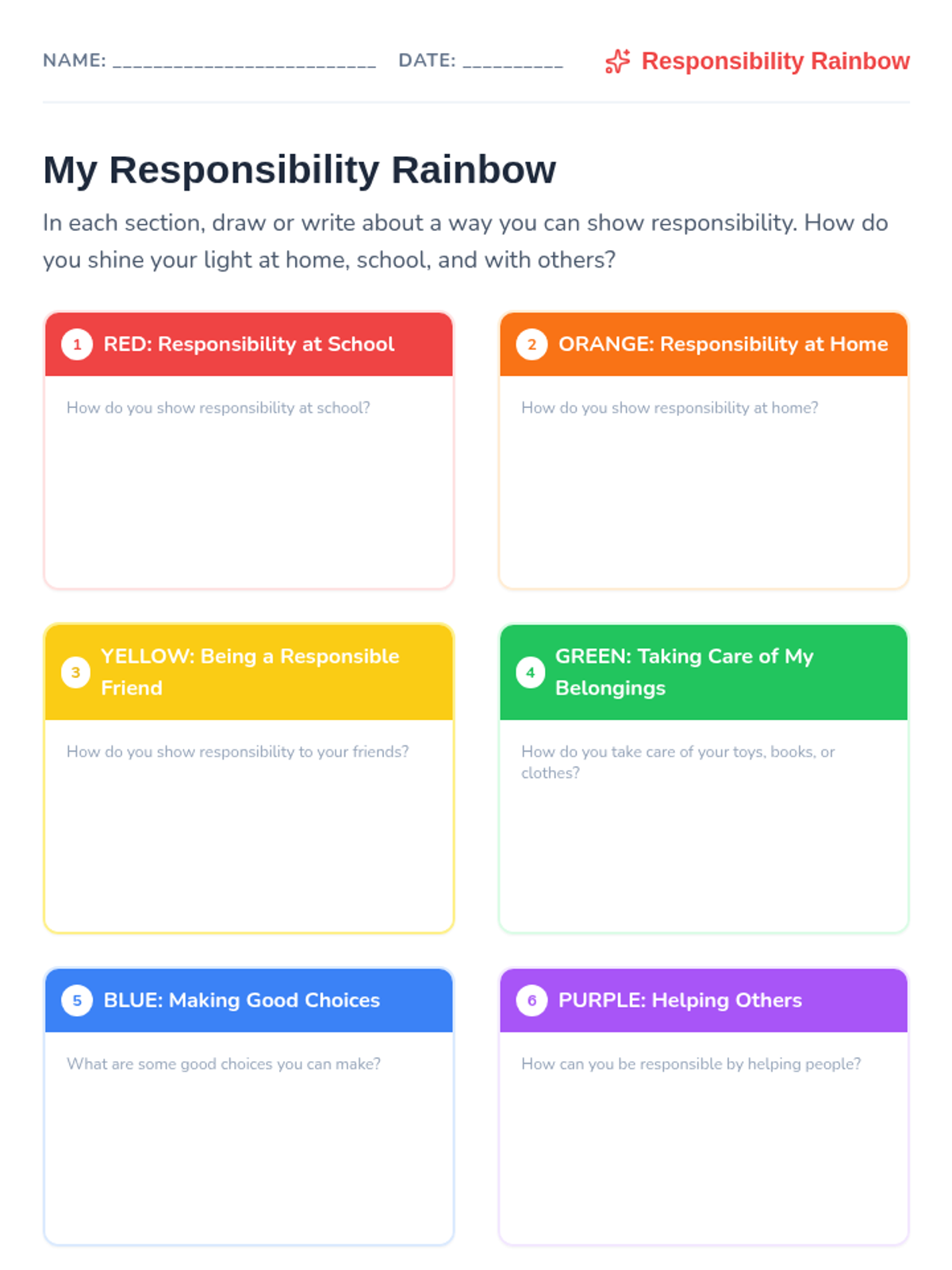Click the number 6 purple badge
952x1270 pixels.
pyautogui.click(x=532, y=1000)
